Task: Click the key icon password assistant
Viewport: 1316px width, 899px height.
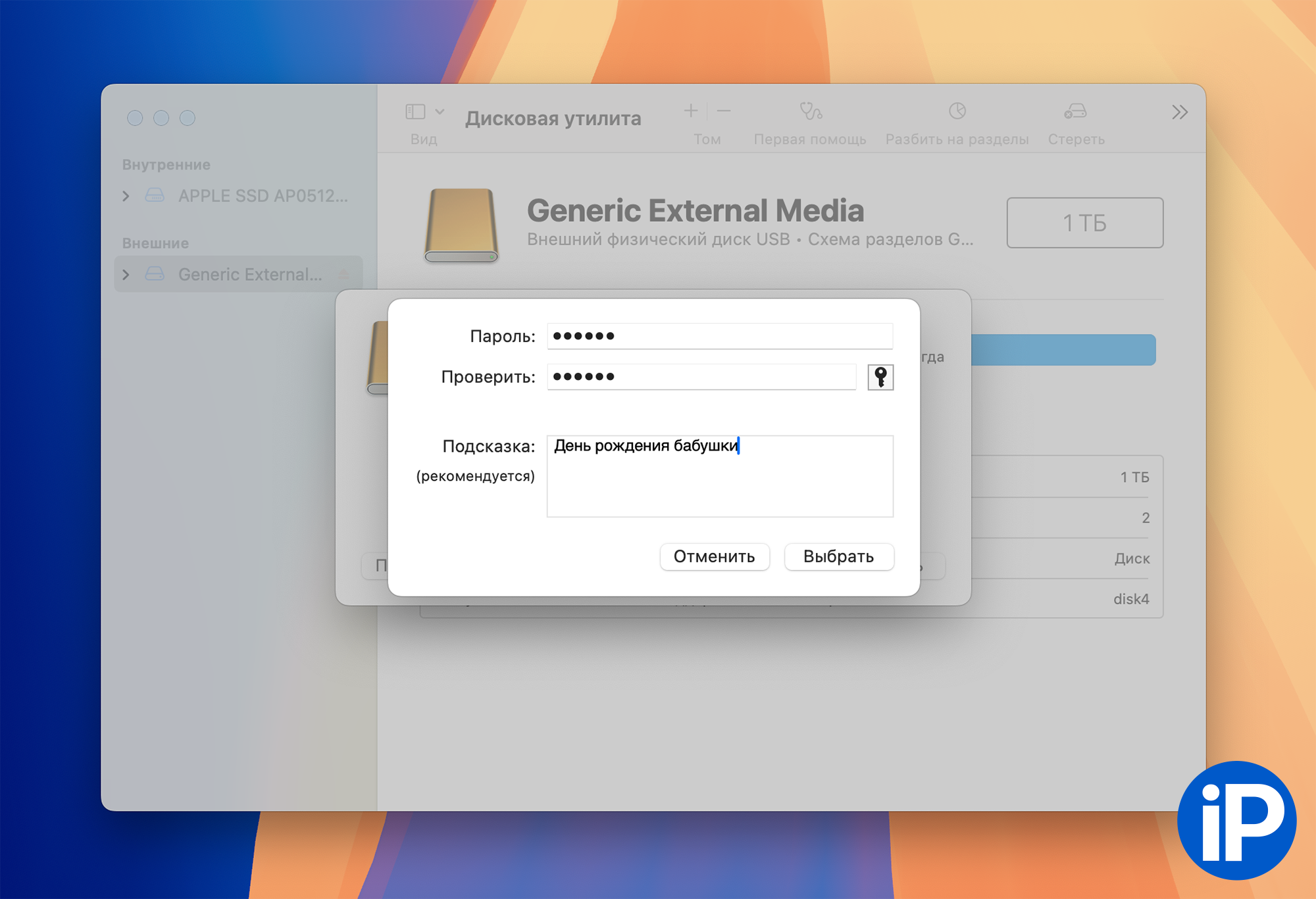Action: pos(880,377)
